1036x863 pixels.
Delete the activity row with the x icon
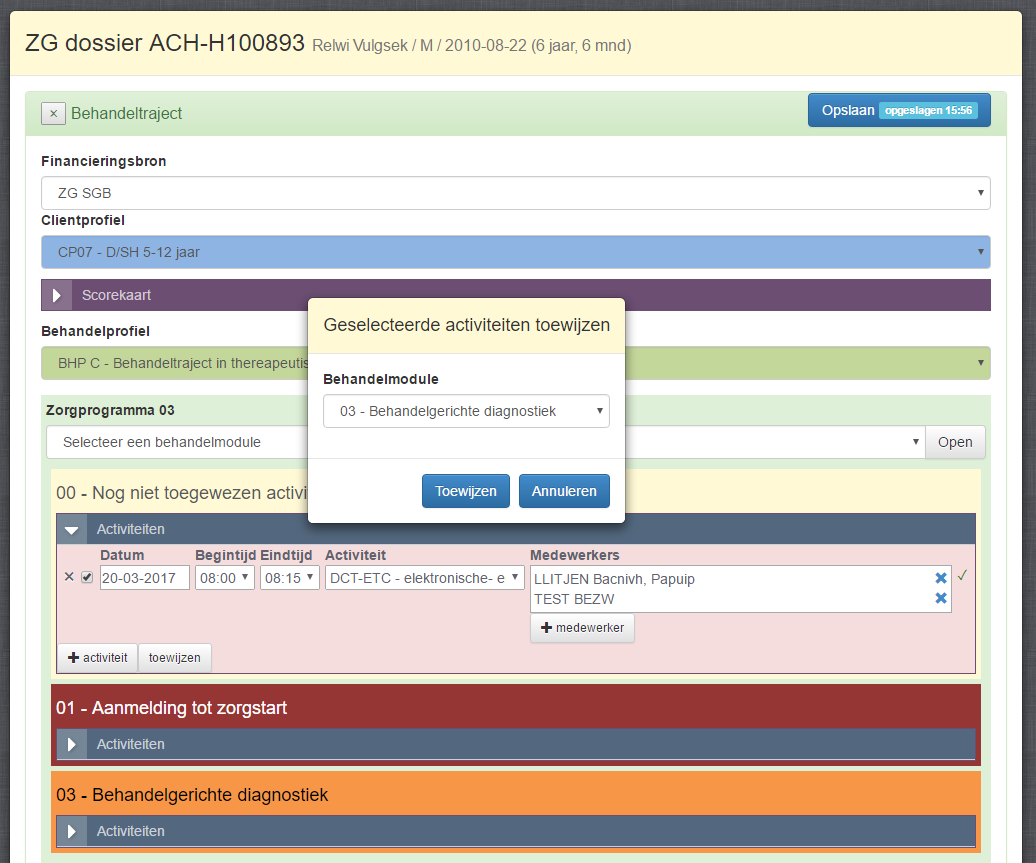coord(69,577)
